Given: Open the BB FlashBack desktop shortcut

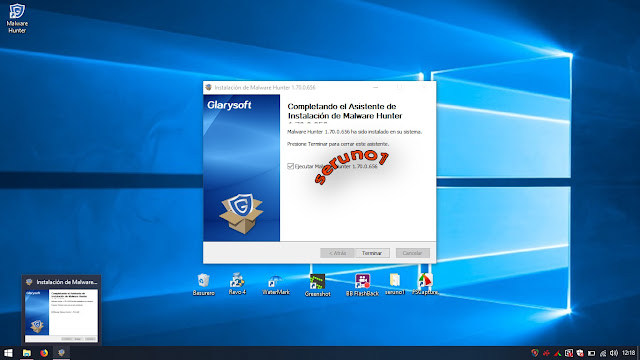Looking at the screenshot, I should tap(362, 285).
